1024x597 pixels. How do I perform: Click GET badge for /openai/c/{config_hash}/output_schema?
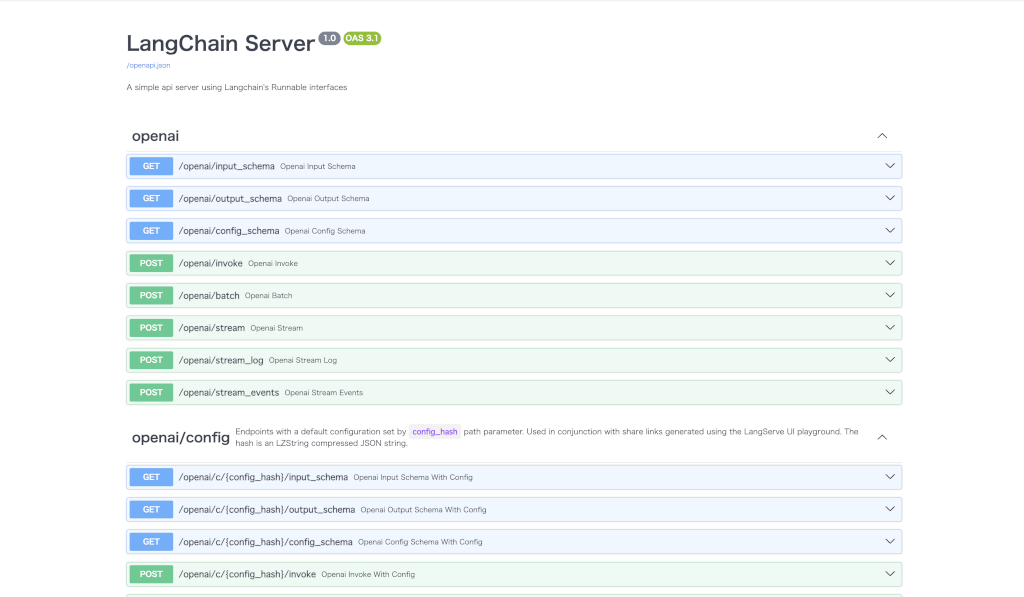[151, 509]
